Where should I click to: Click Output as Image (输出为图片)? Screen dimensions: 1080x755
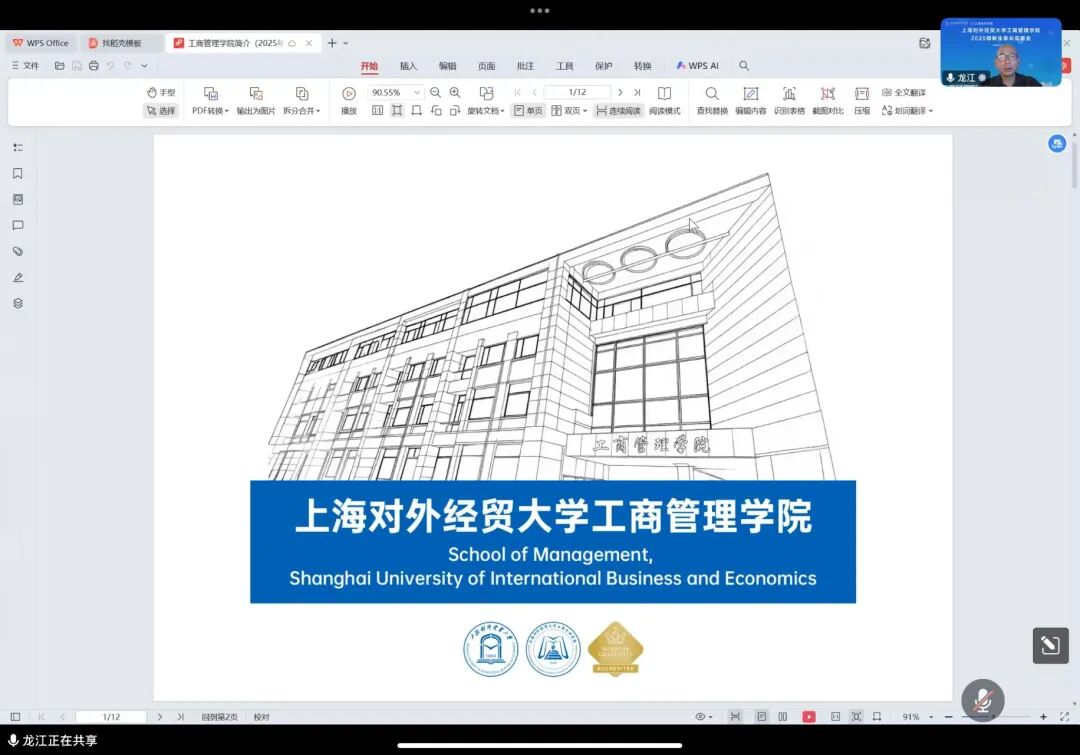pyautogui.click(x=256, y=93)
